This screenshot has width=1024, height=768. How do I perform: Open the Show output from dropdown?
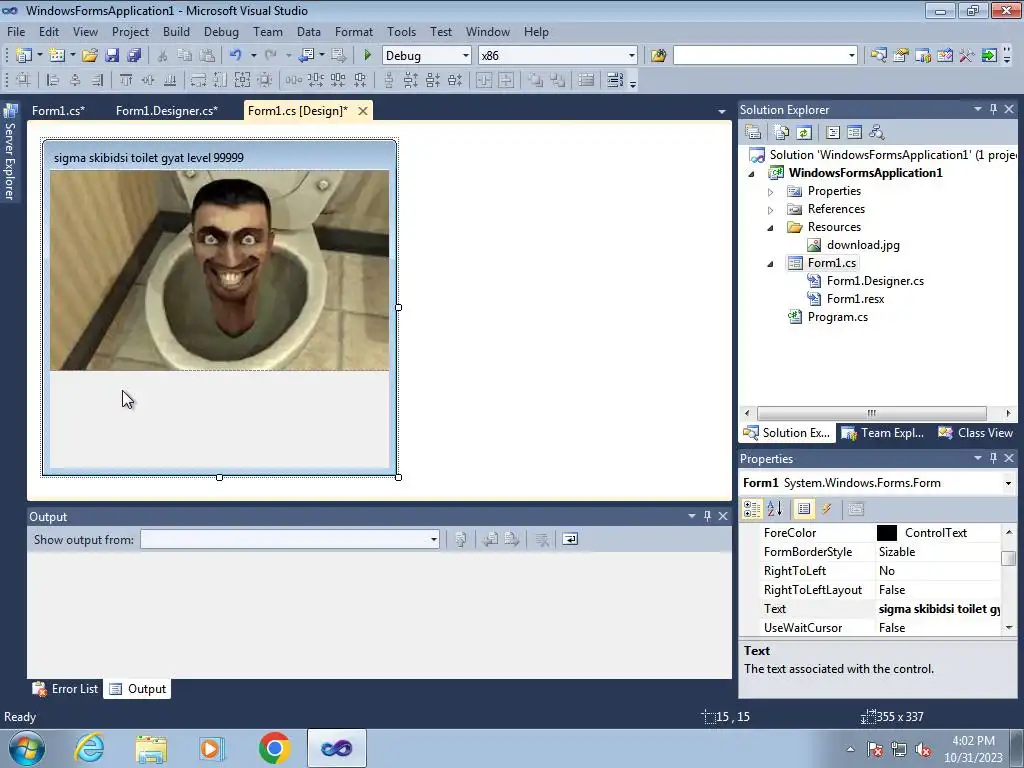point(434,539)
